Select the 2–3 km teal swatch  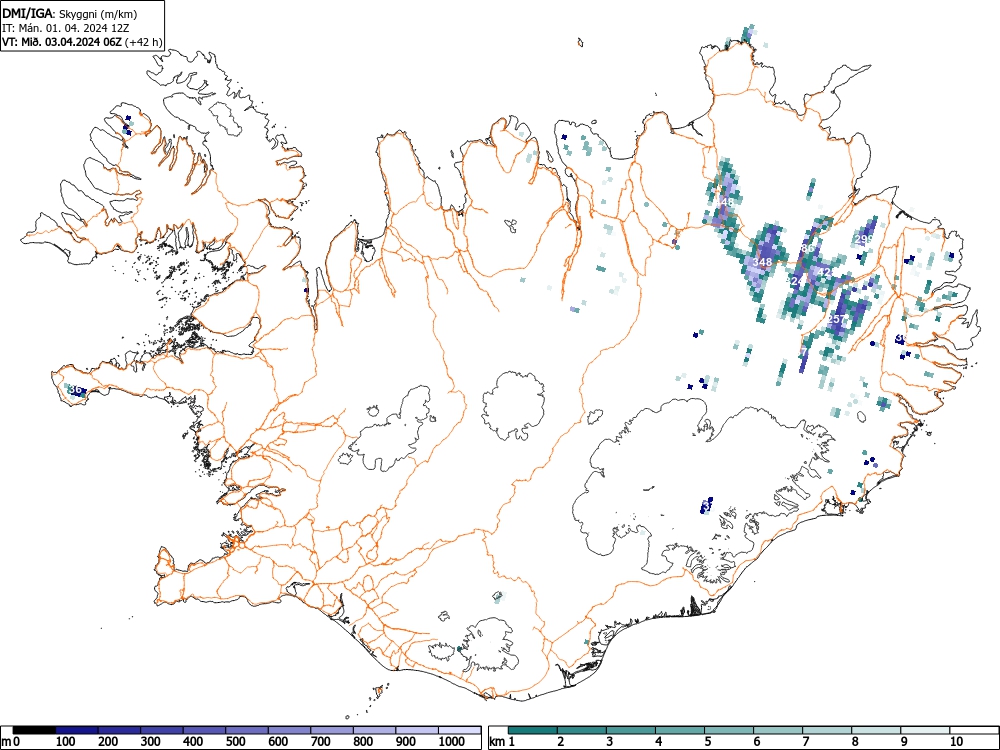click(x=582, y=730)
